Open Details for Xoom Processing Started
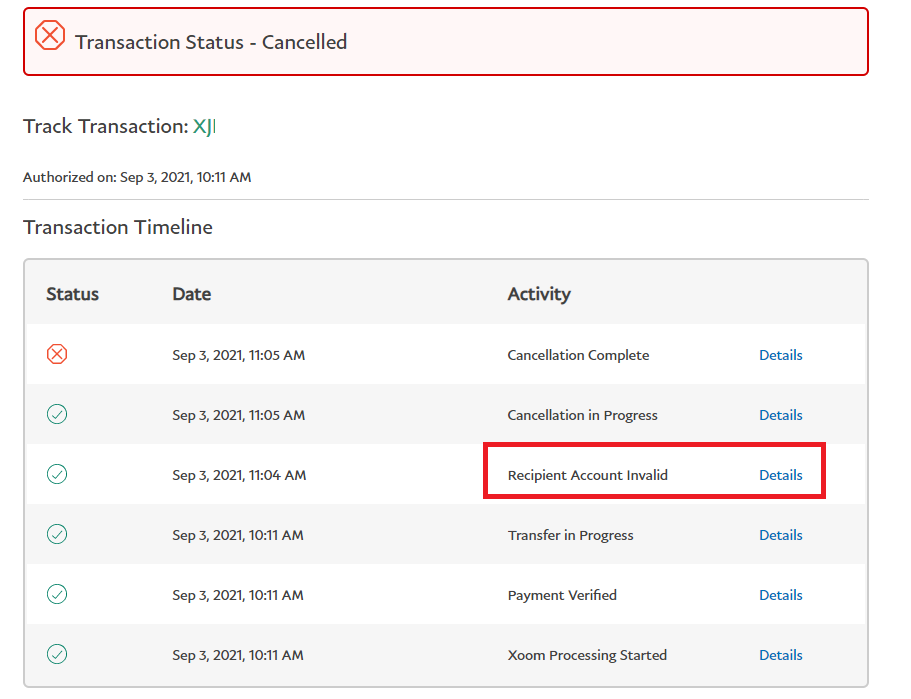This screenshot has width=911, height=699. point(780,655)
